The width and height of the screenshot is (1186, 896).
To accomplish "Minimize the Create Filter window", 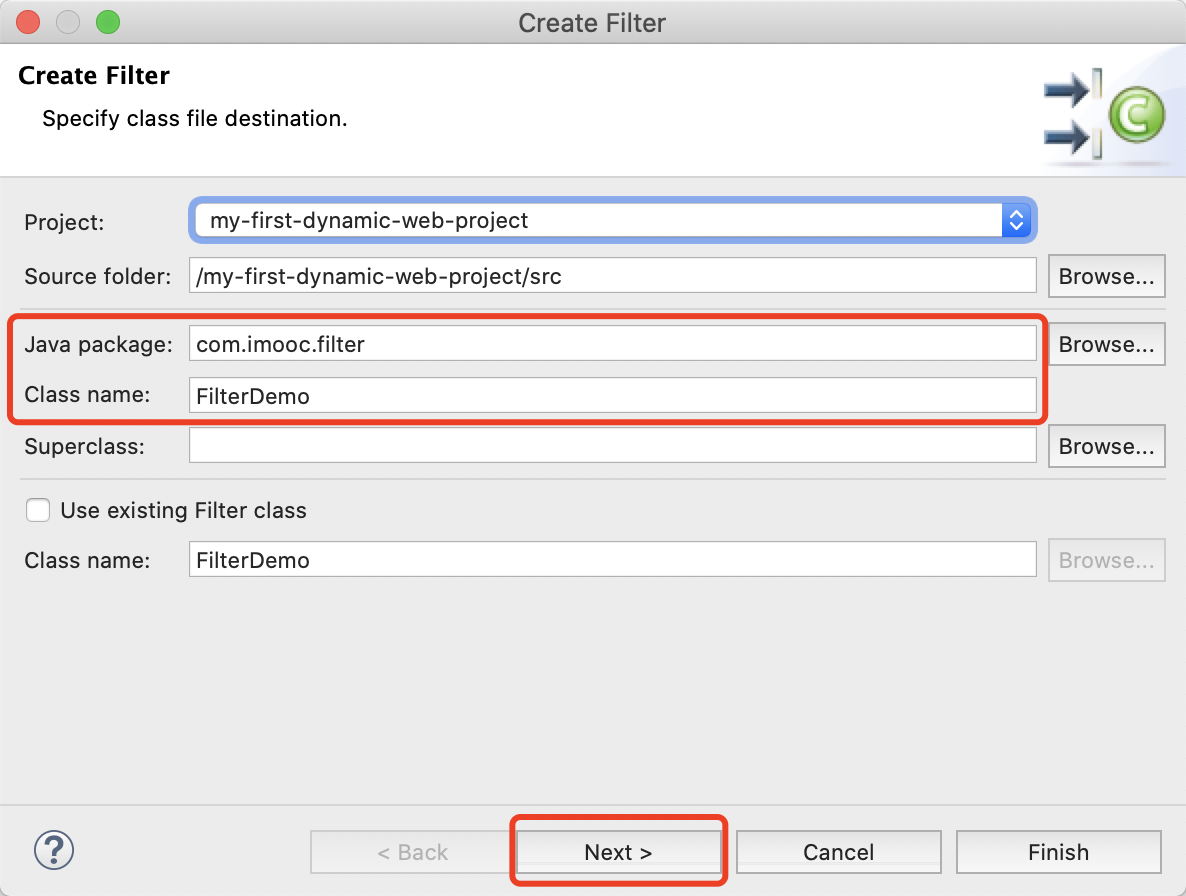I will [67, 21].
